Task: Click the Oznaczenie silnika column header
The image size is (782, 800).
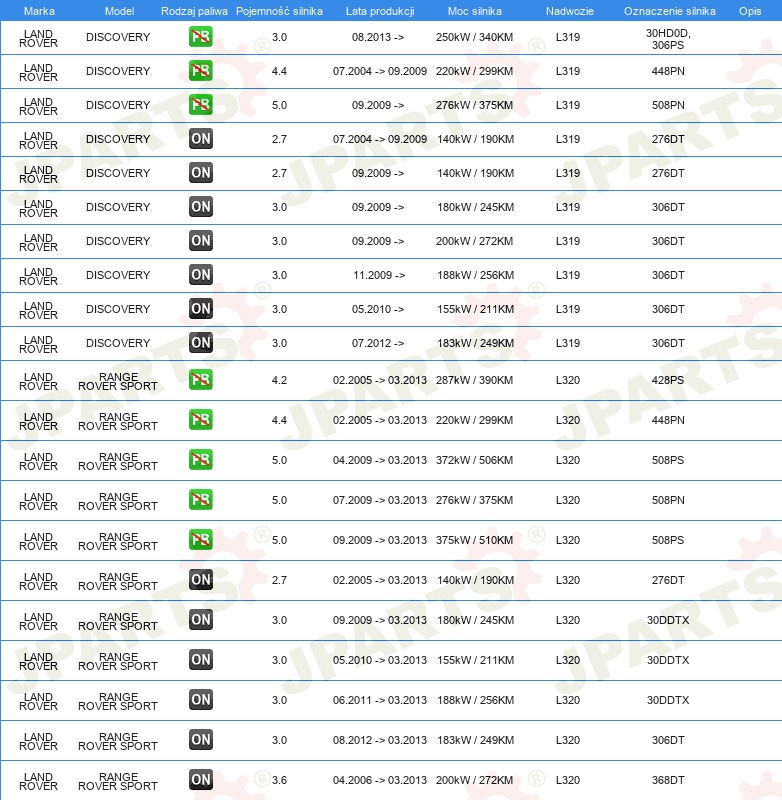Action: [x=669, y=10]
